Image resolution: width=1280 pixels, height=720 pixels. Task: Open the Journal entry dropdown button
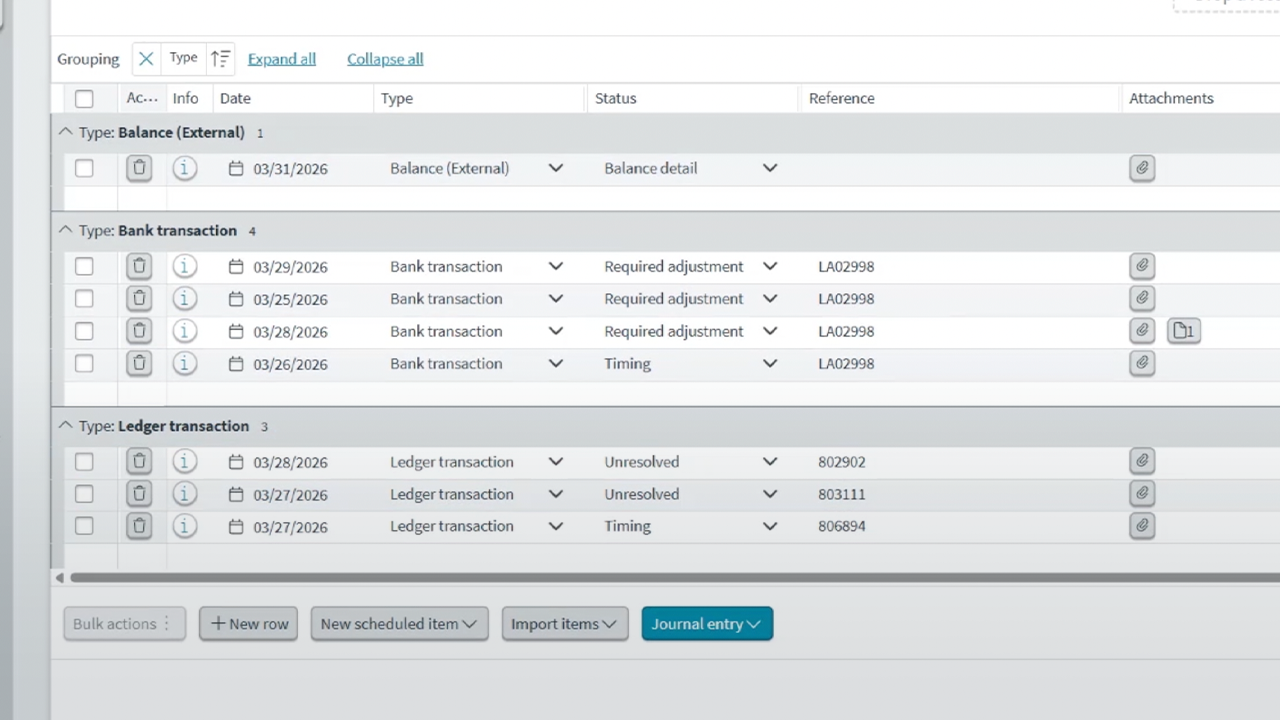[x=707, y=624]
